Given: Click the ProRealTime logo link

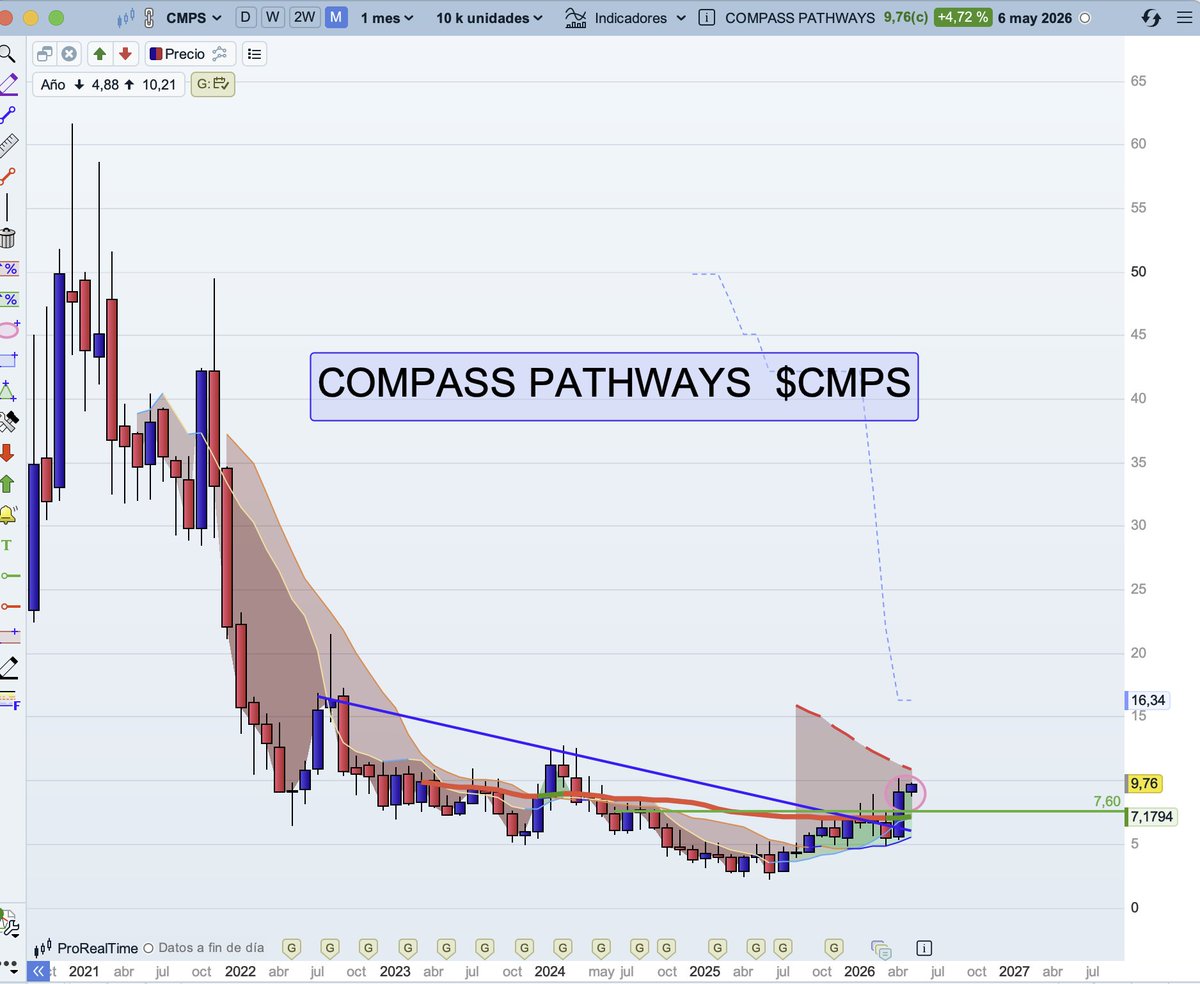Looking at the screenshot, I should click(85, 947).
